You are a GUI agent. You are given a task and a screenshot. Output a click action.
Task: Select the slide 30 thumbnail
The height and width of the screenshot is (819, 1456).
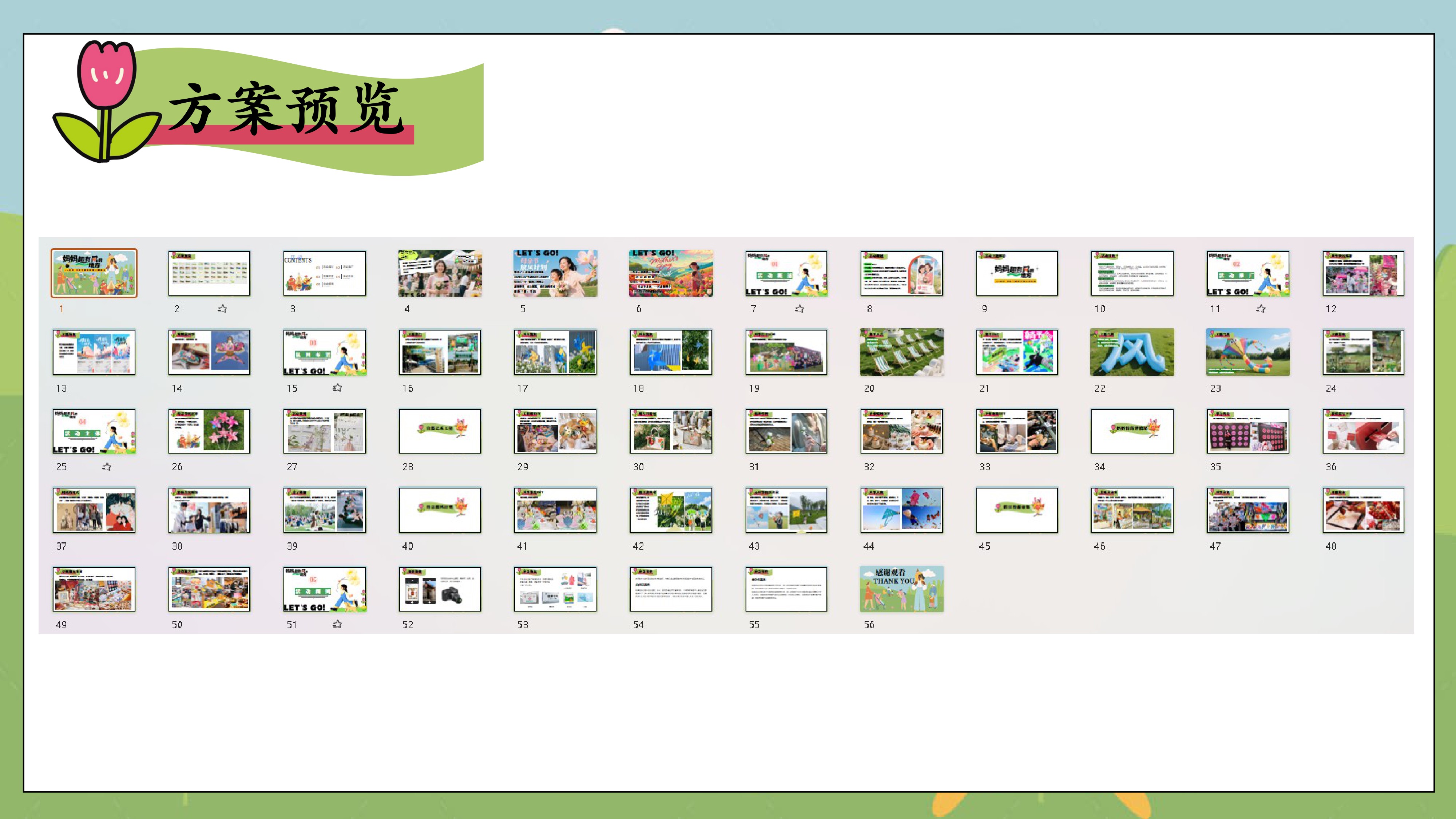tap(671, 431)
